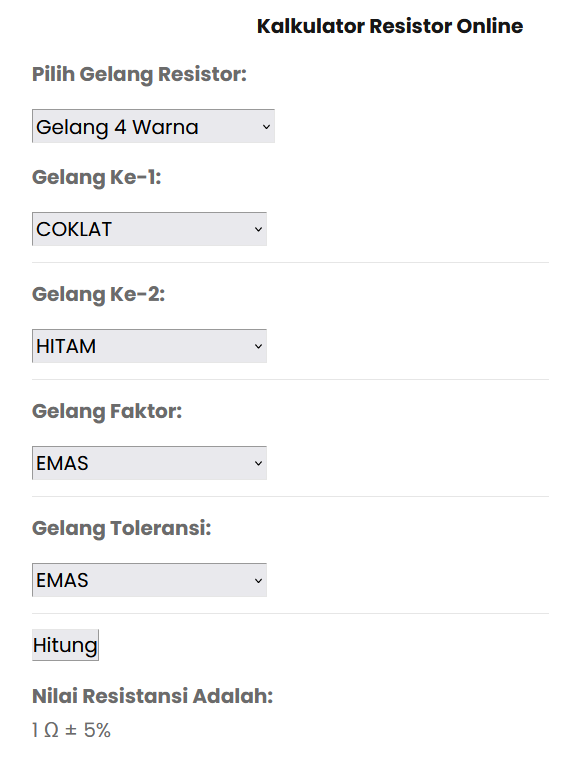
Task: Click the Gelang Toleransi label
Action: click(x=122, y=528)
